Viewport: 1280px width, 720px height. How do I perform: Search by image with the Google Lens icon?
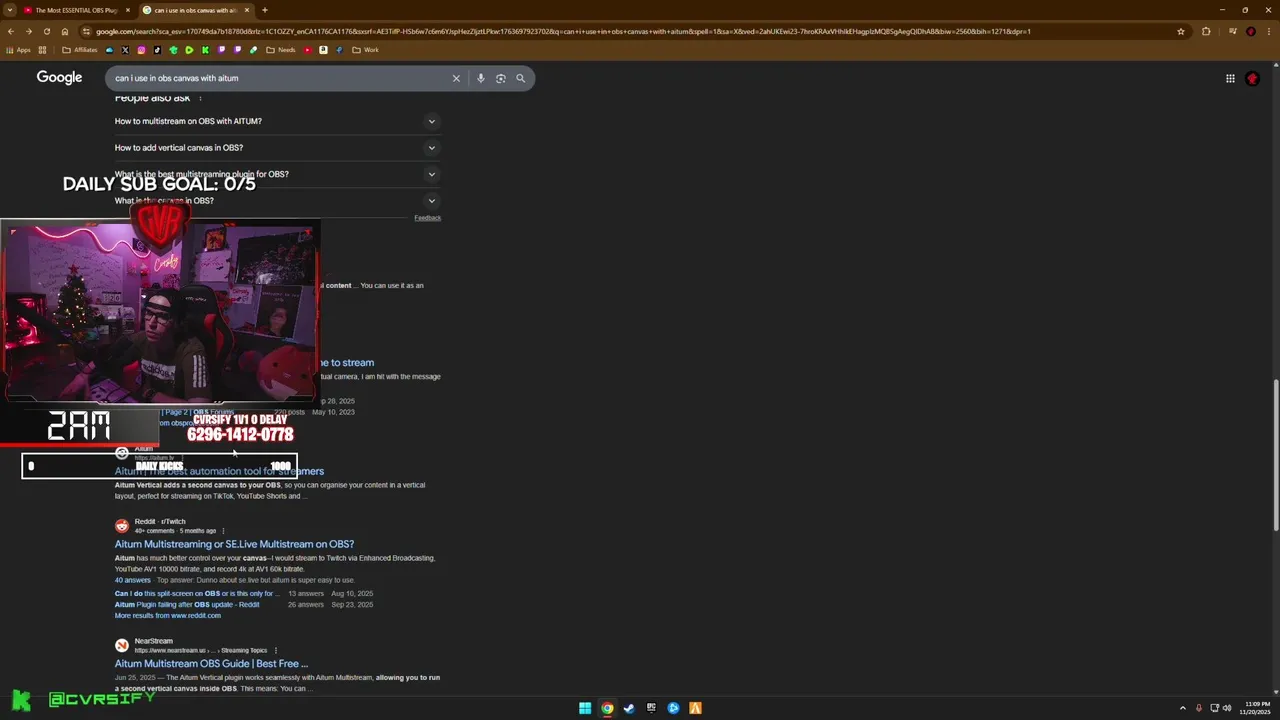(x=501, y=78)
